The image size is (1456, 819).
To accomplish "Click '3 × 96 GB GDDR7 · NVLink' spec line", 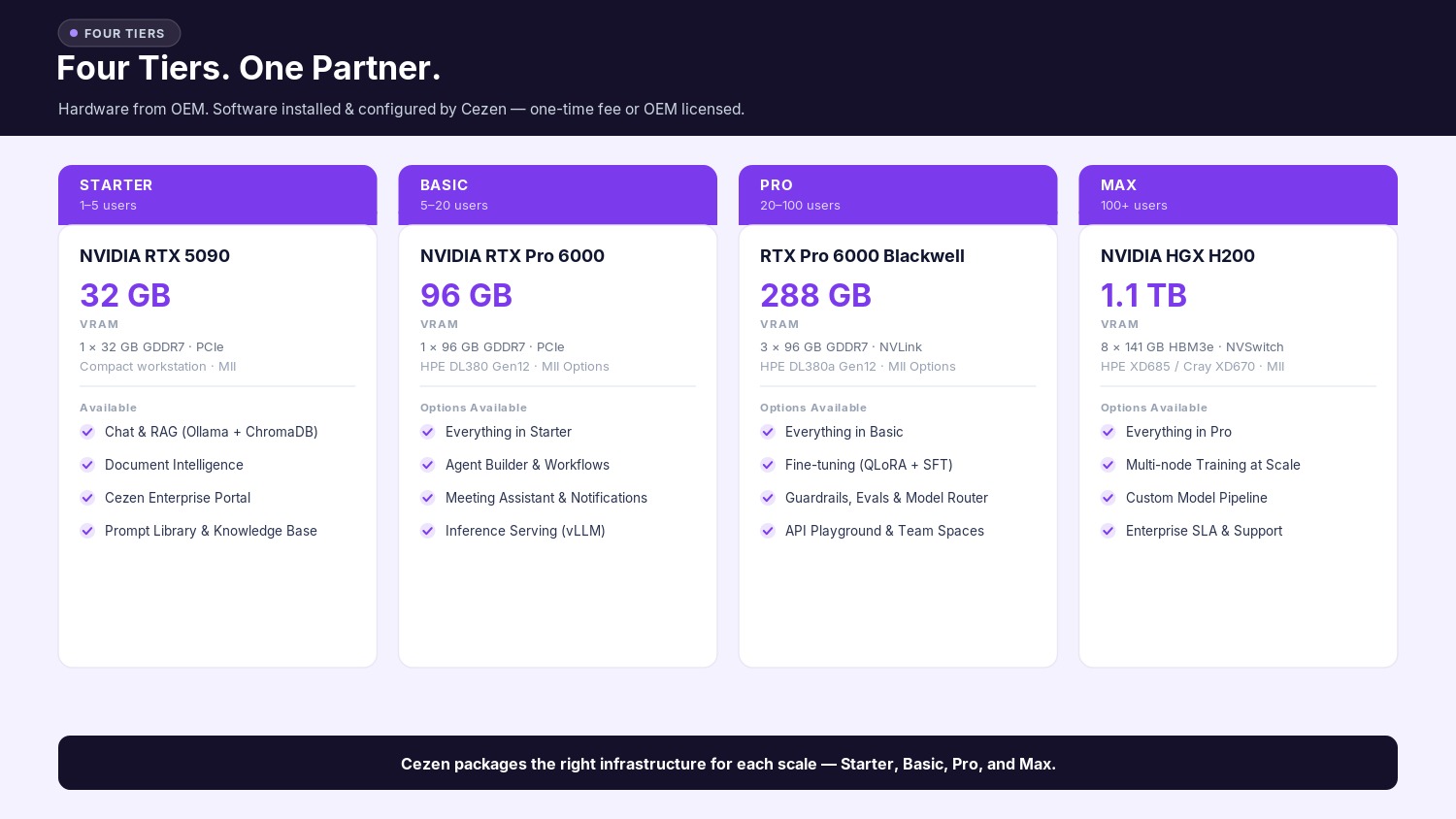I will point(841,347).
